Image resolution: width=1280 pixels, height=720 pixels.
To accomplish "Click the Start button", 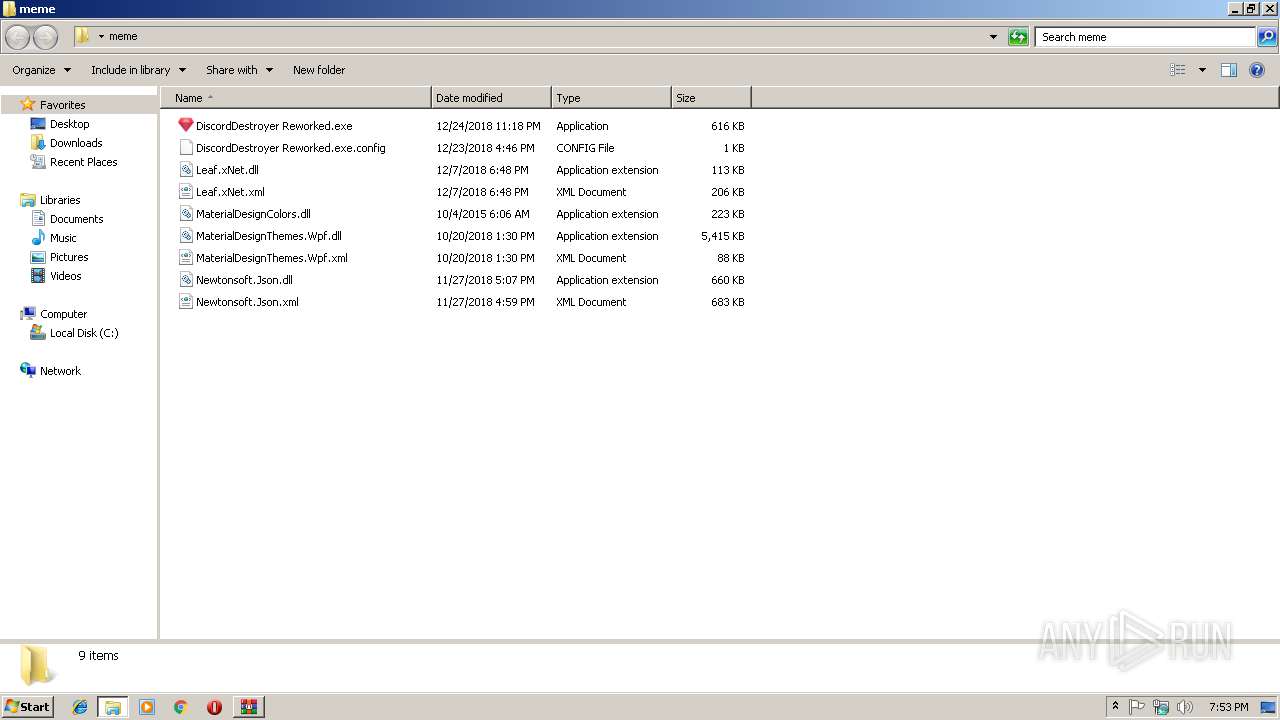I will (27, 707).
